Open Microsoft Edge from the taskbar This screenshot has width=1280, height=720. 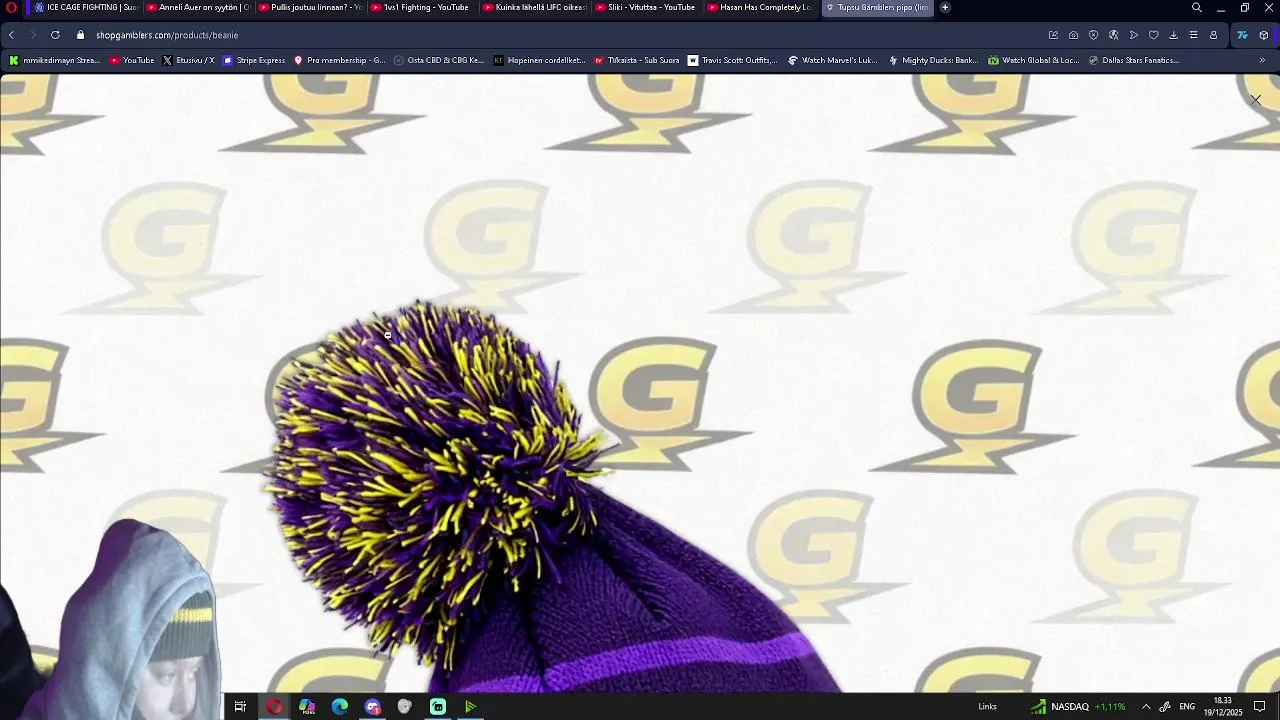click(x=340, y=707)
